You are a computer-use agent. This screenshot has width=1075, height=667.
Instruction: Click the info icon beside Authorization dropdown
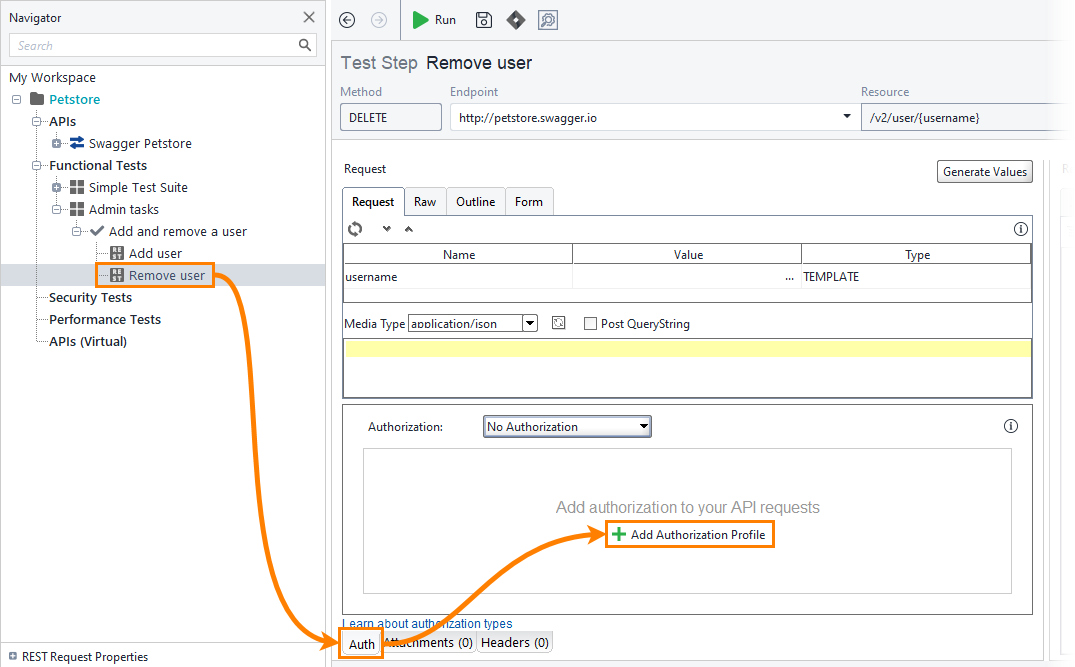1010,426
